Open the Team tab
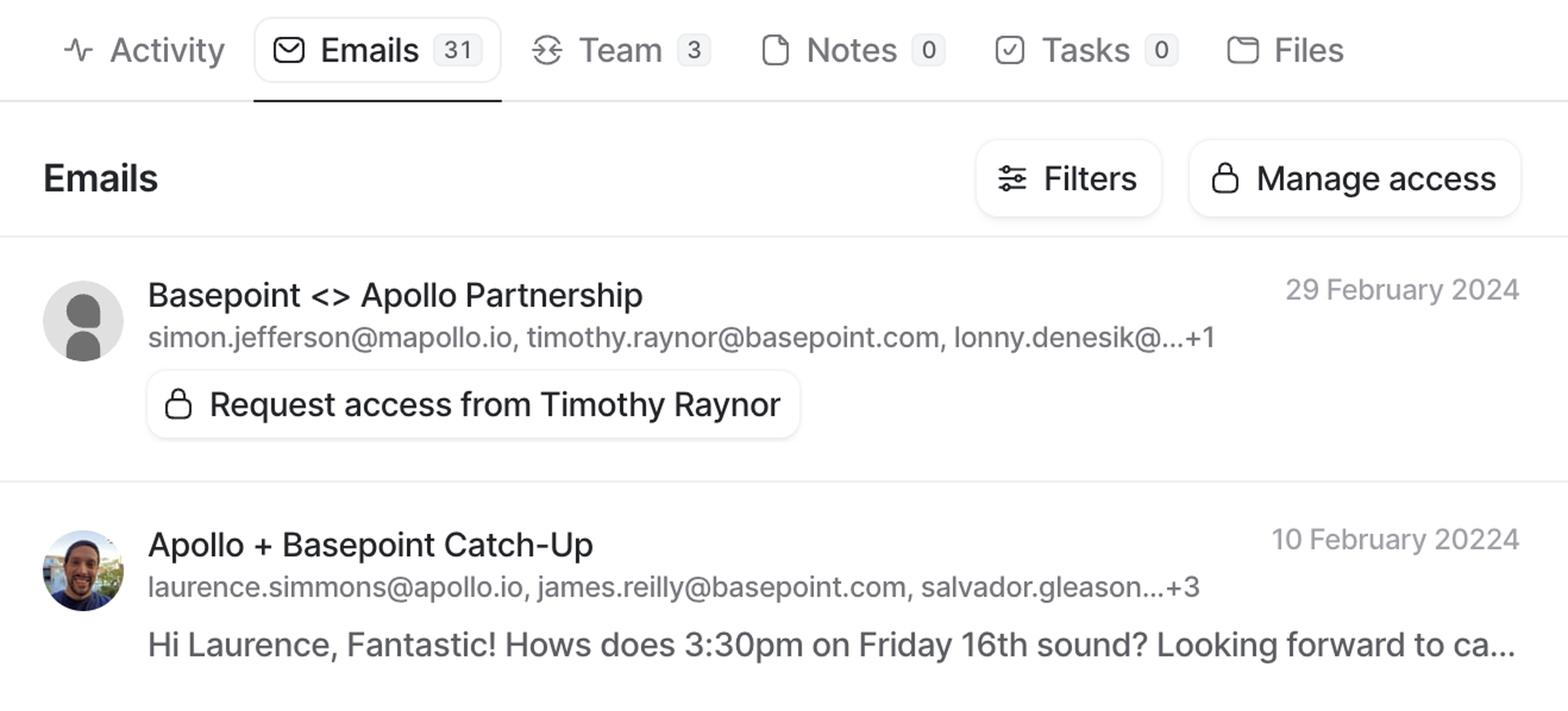Screen dimensions: 1568x711 click(621, 50)
